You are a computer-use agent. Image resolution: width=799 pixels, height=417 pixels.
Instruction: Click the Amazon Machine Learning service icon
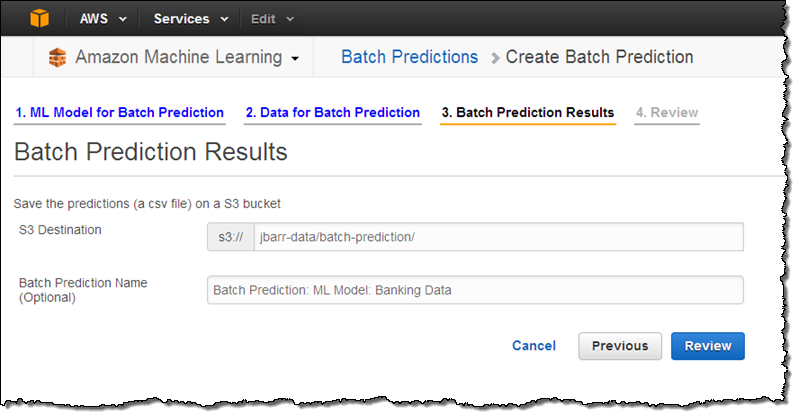[x=58, y=58]
